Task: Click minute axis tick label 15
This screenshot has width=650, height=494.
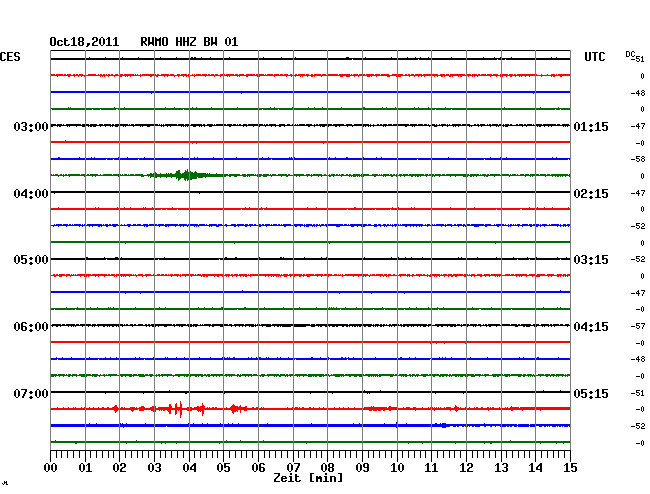Action: [570, 468]
